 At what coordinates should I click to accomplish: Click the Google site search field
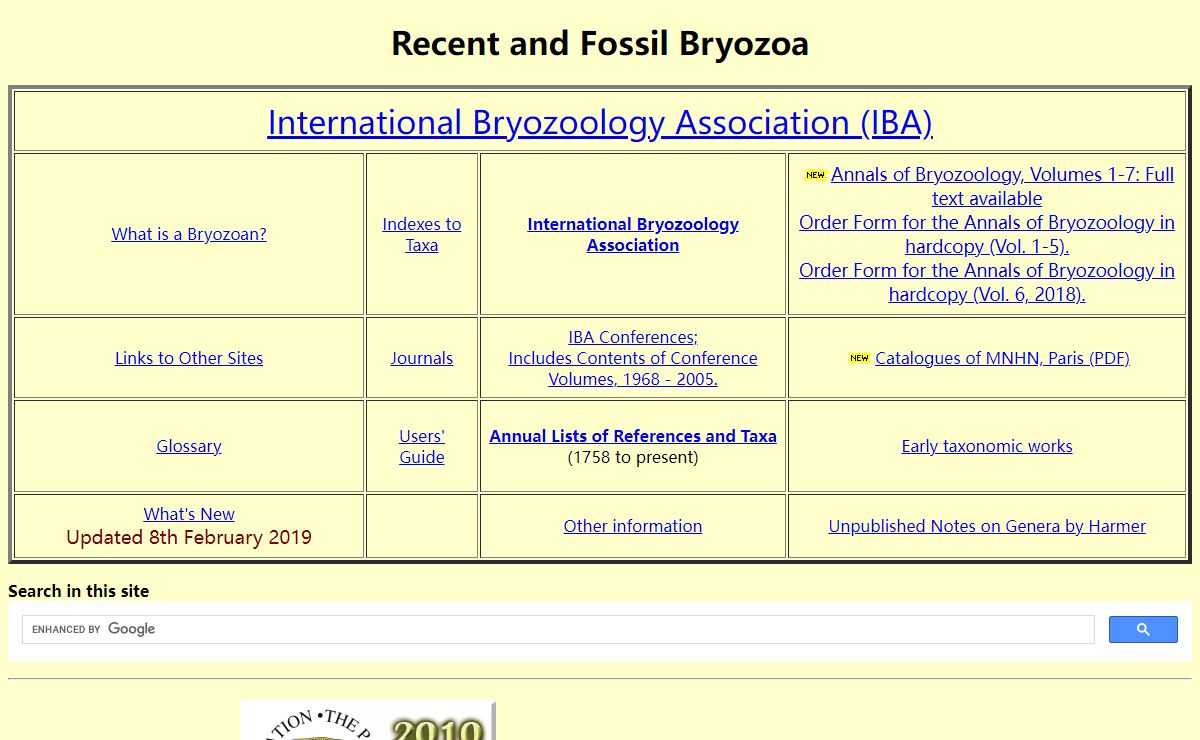558,629
